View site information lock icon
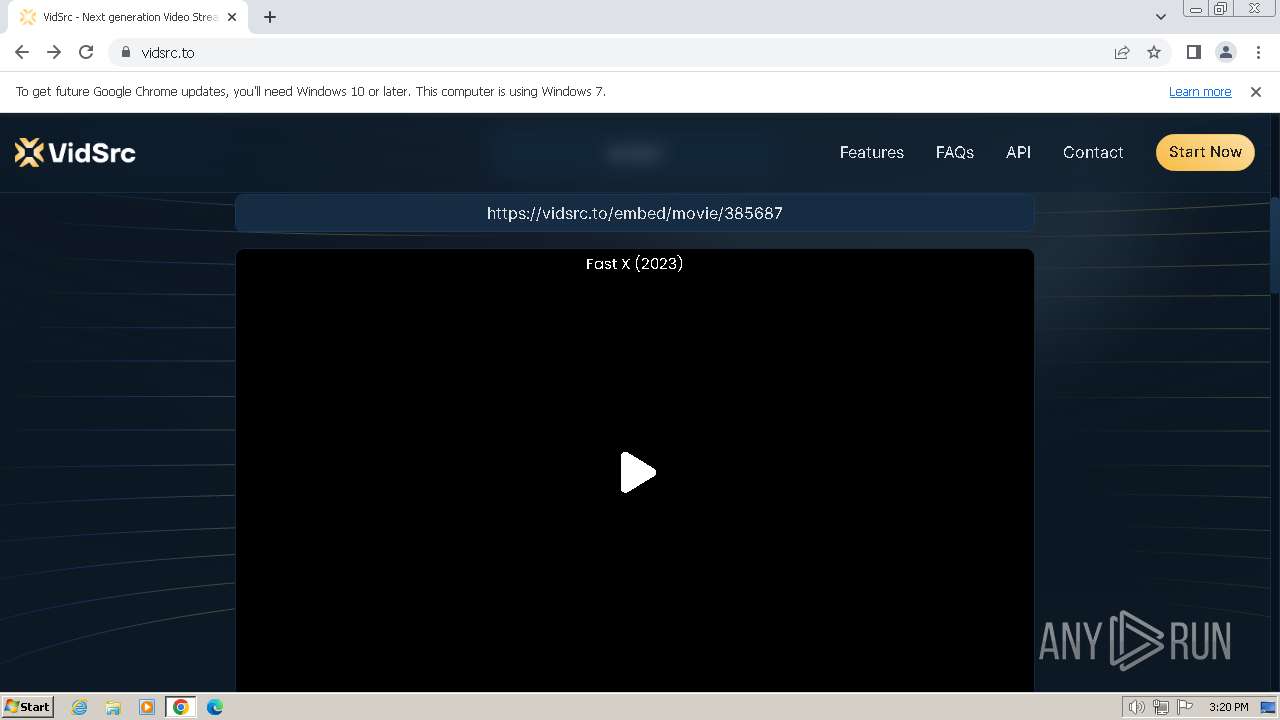Screen dimensions: 1280x720 [x=125, y=52]
